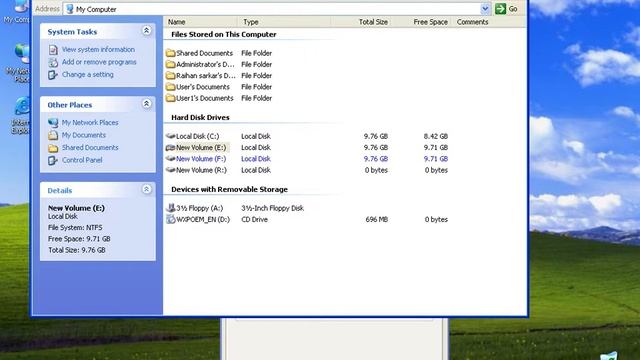Click 696 MB total size of CD drive

[376, 220]
